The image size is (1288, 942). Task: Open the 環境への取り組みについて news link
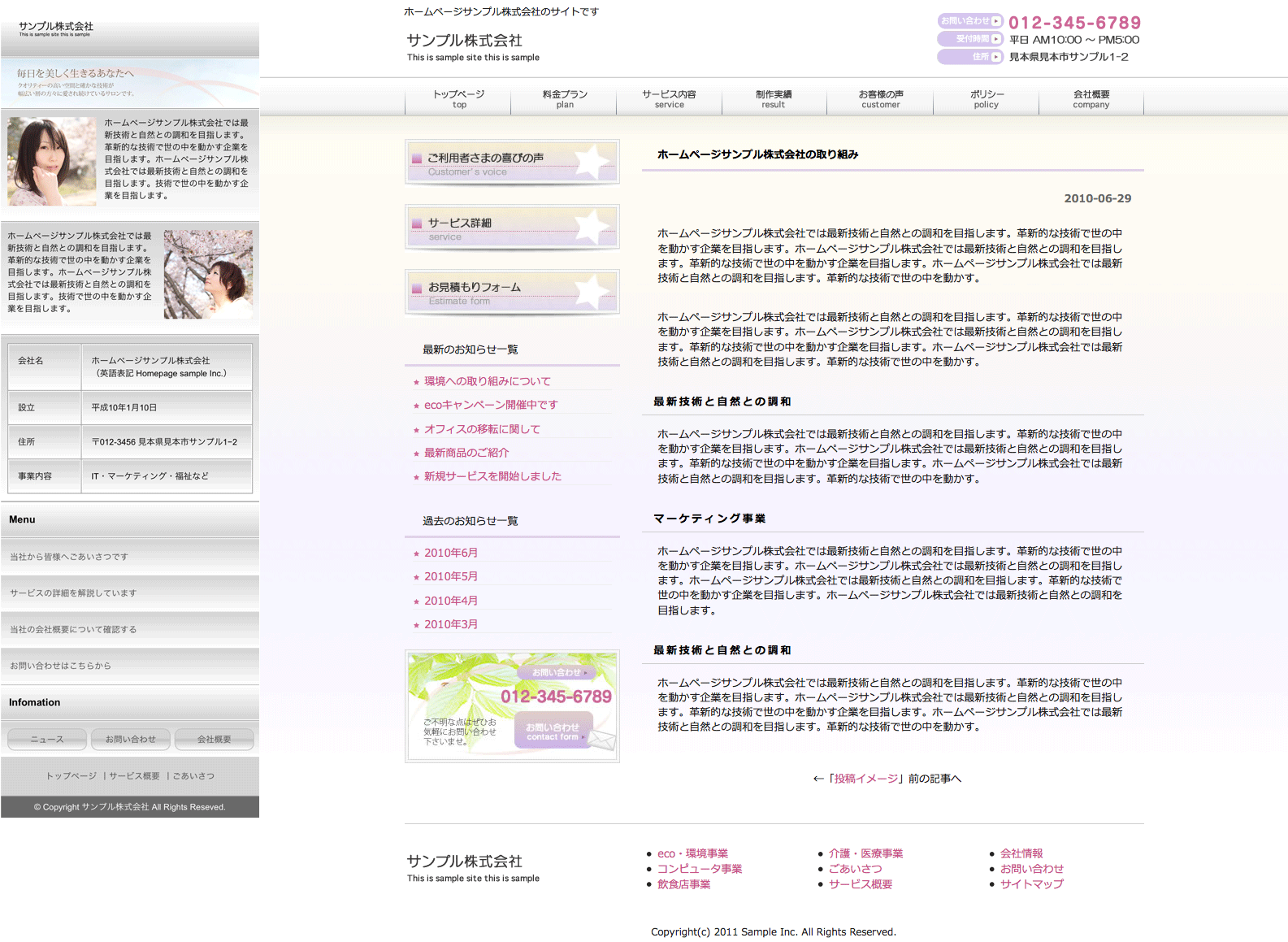coord(487,381)
